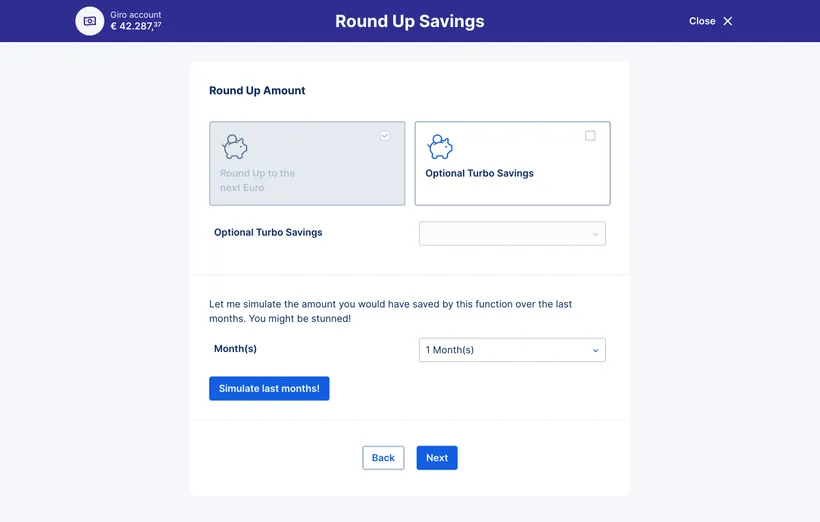Click the Close text in header
Screen dimensions: 820x522
702,21
